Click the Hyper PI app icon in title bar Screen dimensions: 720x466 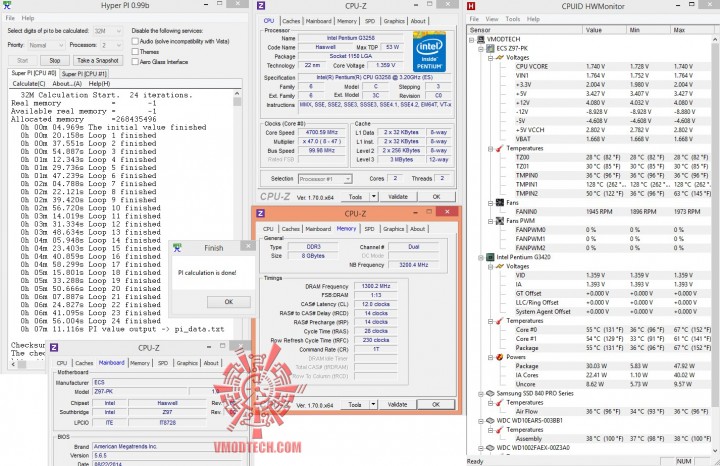[x=6, y=6]
